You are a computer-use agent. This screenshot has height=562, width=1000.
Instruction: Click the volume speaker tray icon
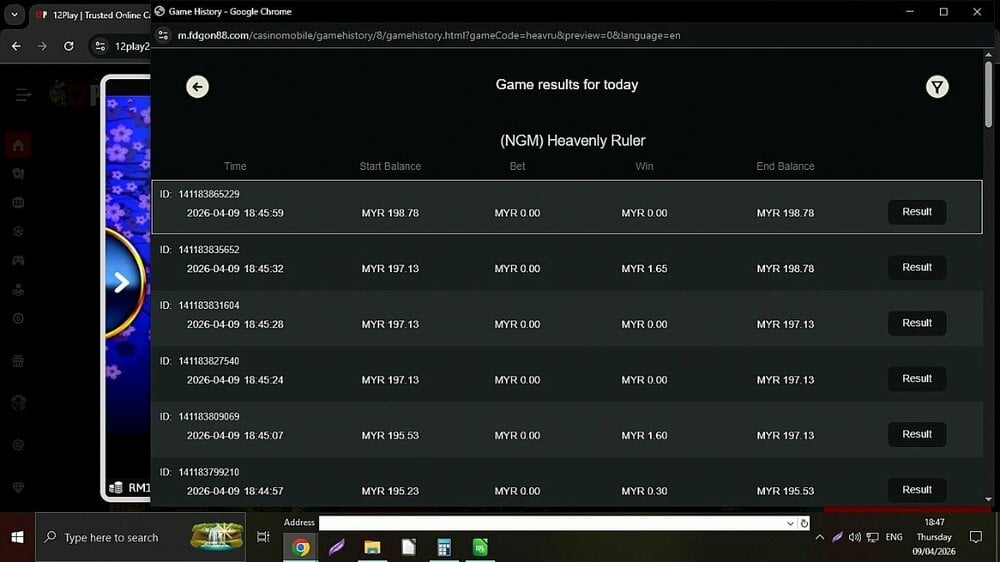click(x=855, y=537)
